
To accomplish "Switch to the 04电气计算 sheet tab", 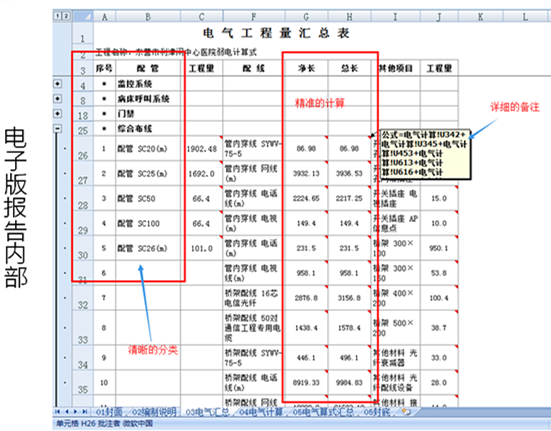I will tap(261, 412).
